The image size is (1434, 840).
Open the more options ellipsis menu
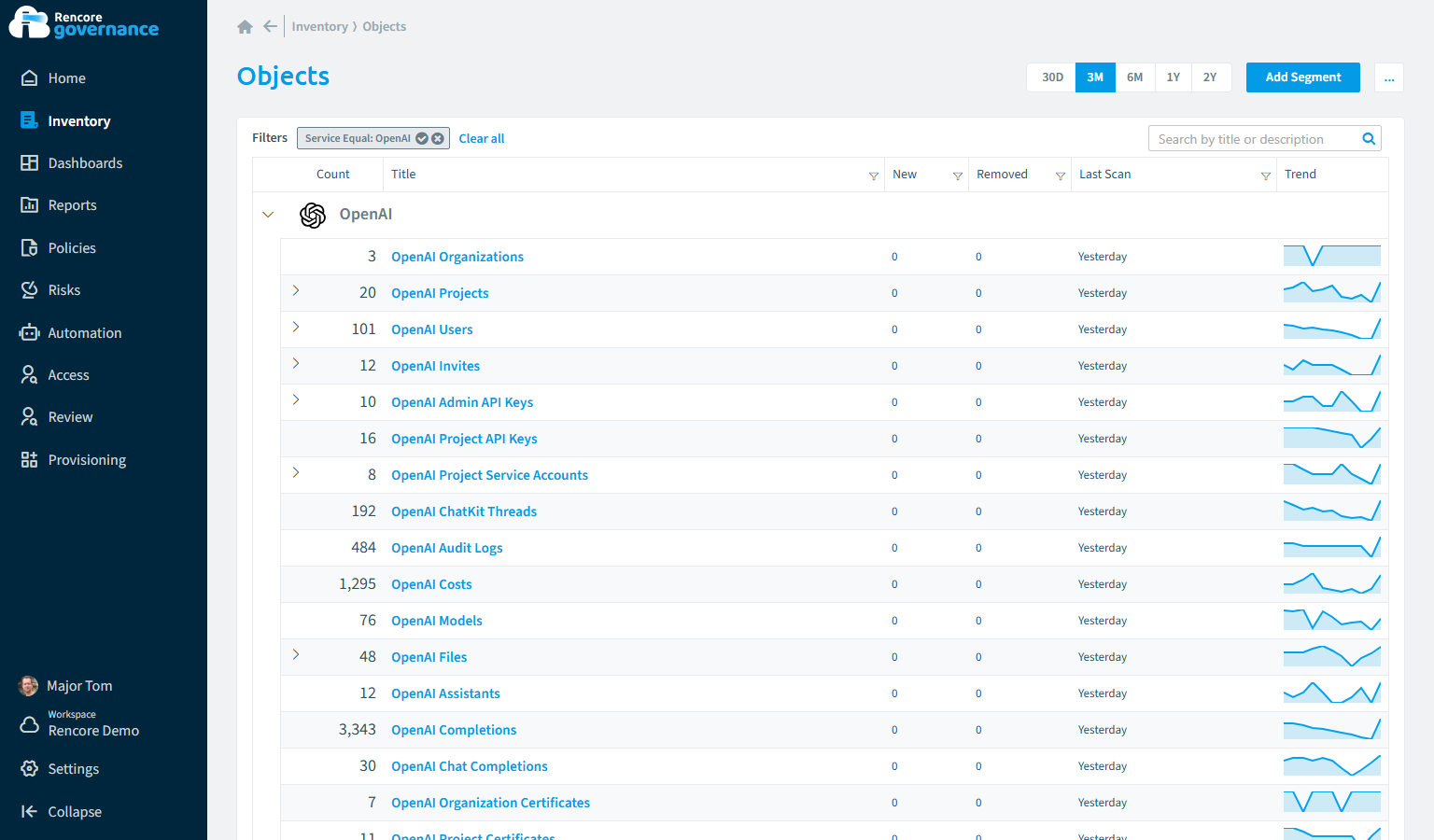pos(1389,77)
